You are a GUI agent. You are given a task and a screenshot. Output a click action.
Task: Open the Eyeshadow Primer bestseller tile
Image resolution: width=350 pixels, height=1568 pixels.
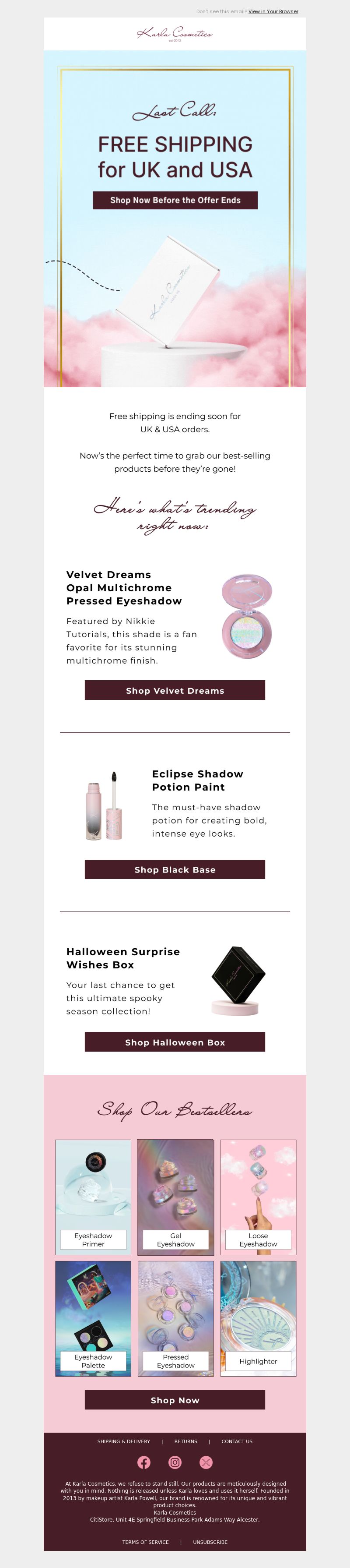click(x=93, y=1197)
